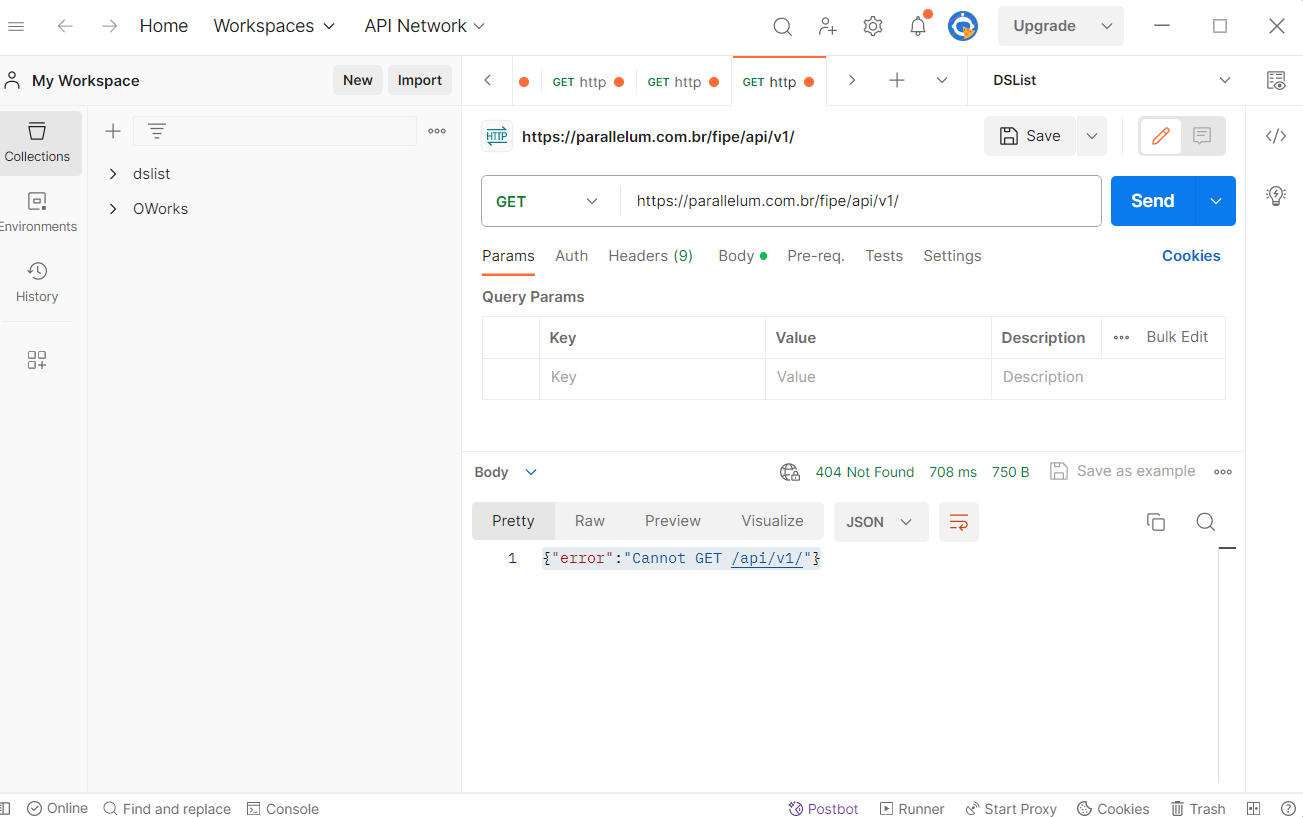Click the filter collections icon
1303x817 pixels.
(157, 131)
